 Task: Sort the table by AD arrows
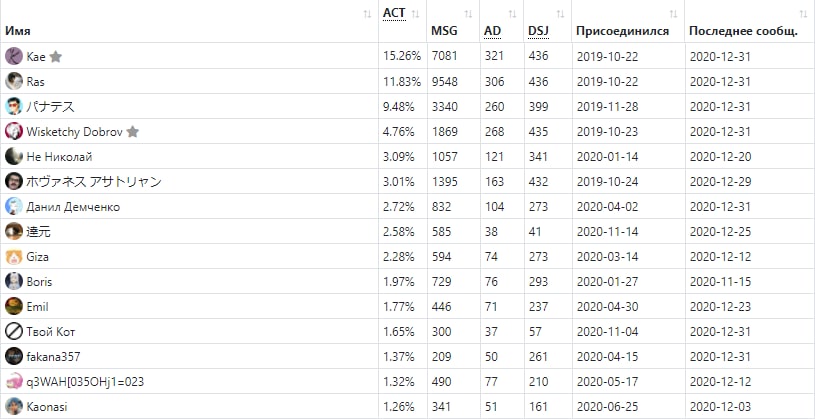pos(512,14)
